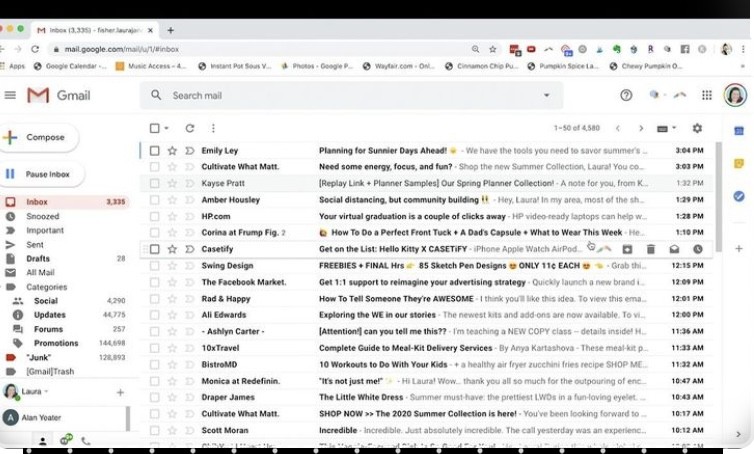Open Laura Hangouts status dropdown

[x=47, y=391]
